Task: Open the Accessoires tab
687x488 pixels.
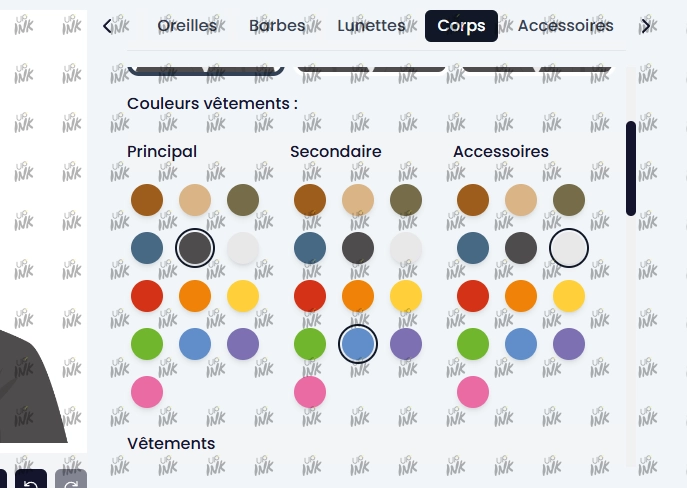Action: coord(566,26)
